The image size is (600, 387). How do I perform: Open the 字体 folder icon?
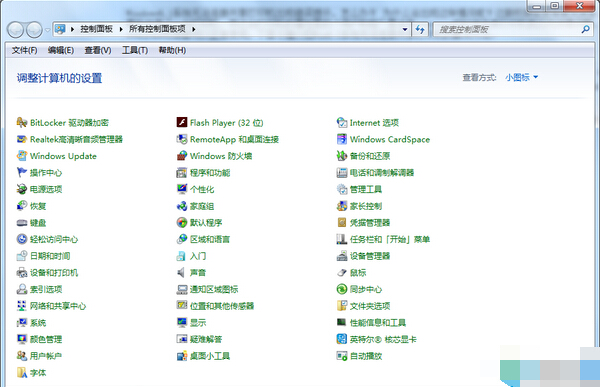pyautogui.click(x=22, y=372)
